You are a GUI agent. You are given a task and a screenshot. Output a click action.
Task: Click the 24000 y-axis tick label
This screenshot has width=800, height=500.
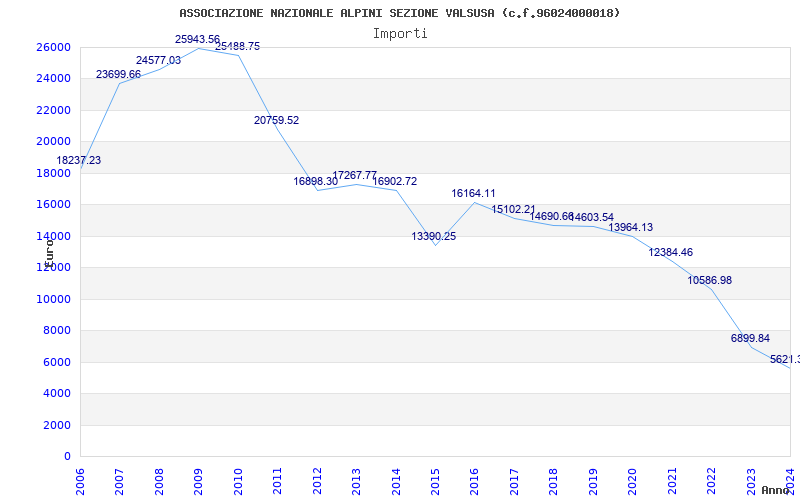53,79
